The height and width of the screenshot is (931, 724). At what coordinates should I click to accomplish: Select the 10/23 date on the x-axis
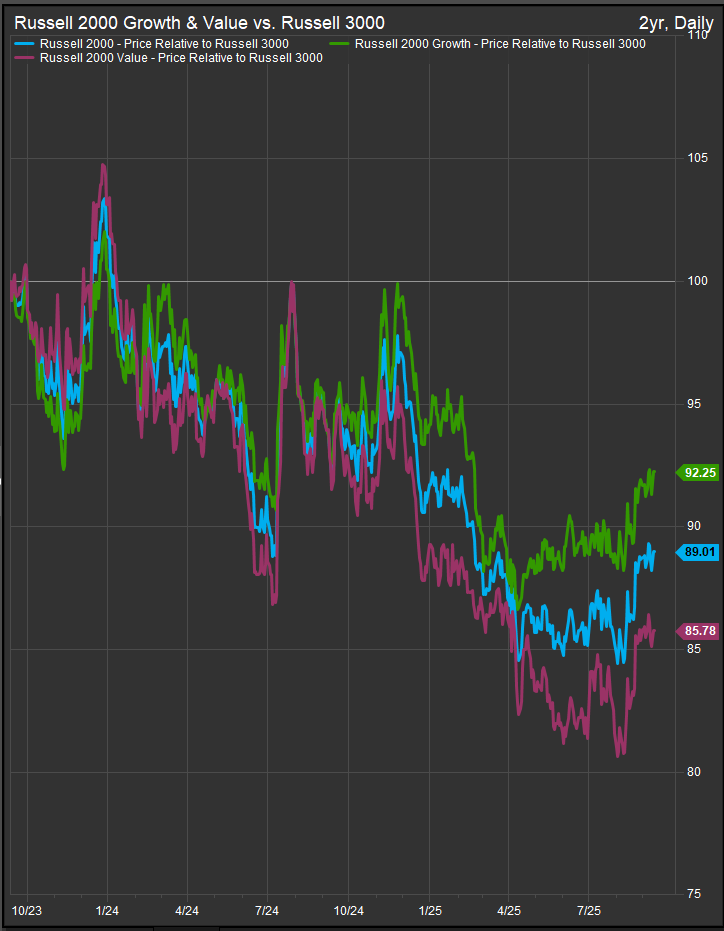point(27,911)
